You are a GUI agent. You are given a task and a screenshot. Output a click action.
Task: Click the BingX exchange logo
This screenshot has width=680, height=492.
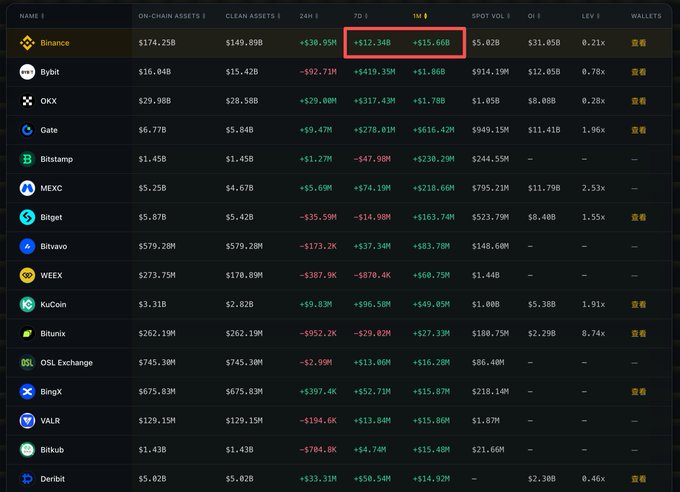coord(27,391)
